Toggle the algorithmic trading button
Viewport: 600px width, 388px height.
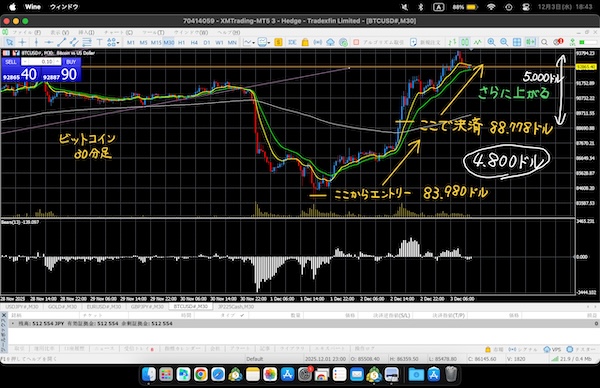(378, 42)
